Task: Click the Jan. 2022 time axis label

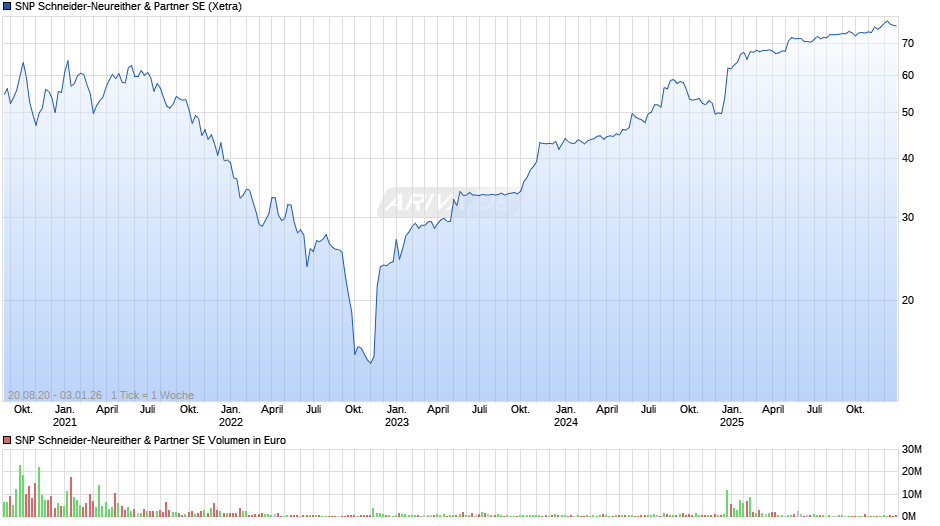Action: 231,416
